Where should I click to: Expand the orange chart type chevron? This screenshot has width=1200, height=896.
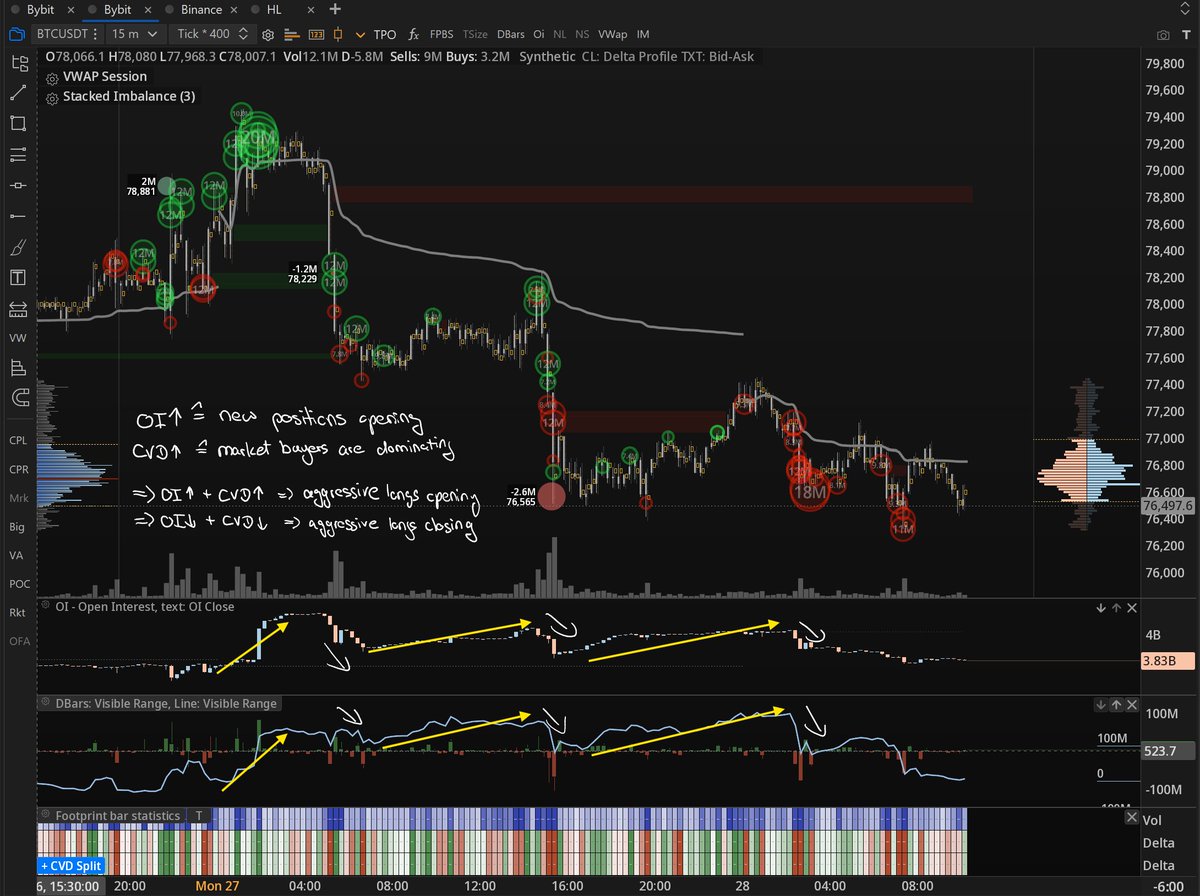(362, 34)
